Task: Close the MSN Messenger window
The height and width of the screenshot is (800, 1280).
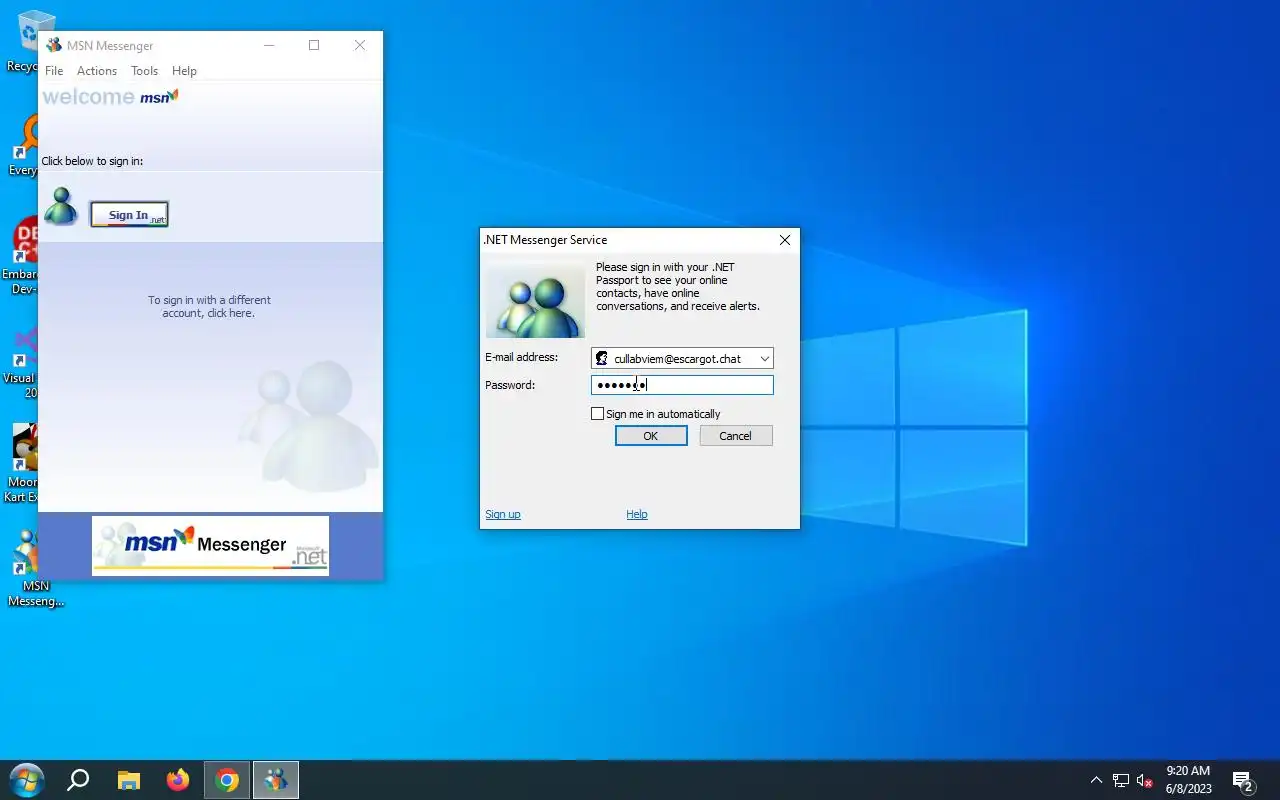Action: point(360,45)
